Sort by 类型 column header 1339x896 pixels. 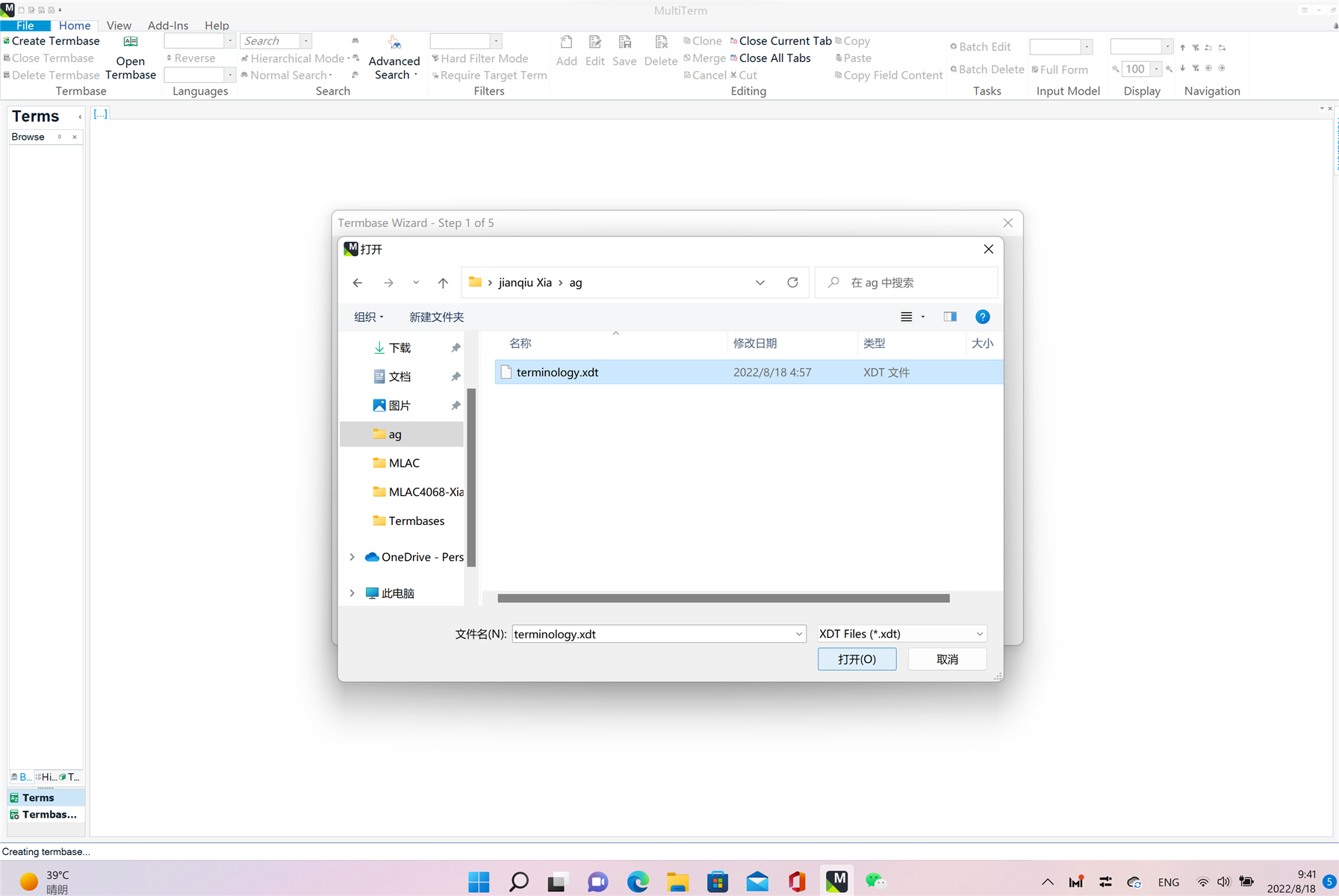[x=874, y=343]
